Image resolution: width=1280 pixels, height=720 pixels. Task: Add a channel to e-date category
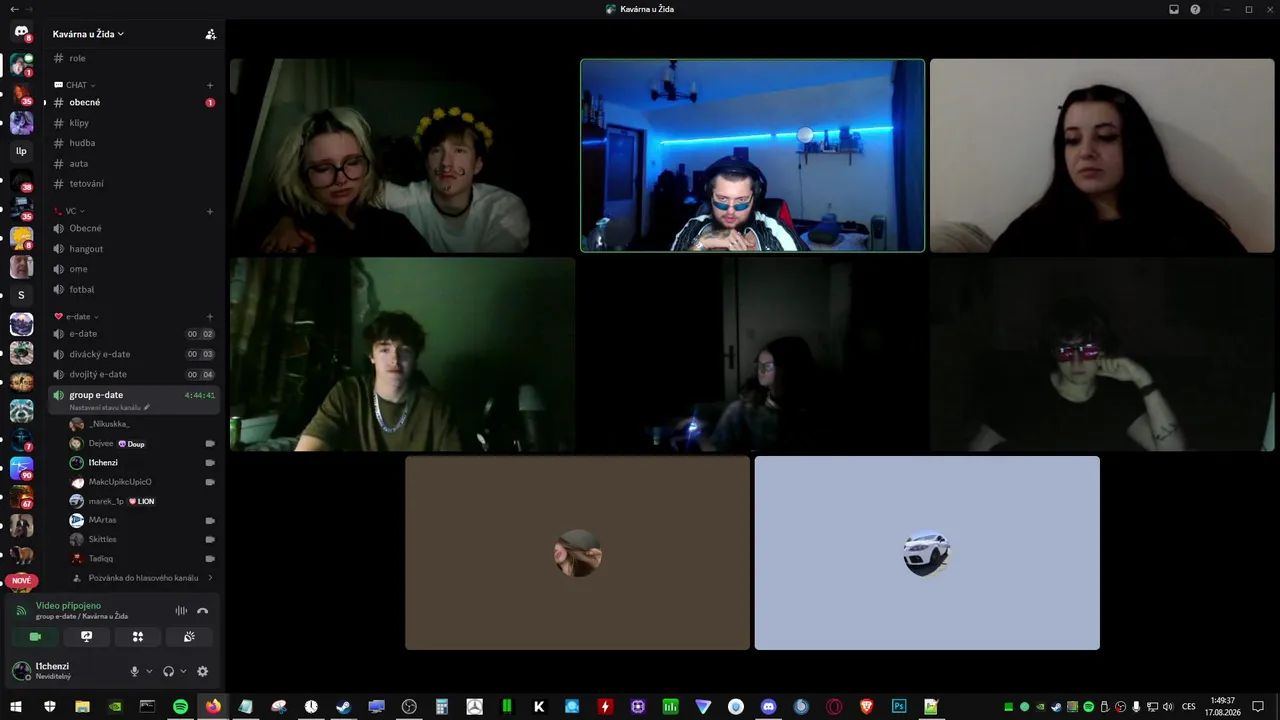coord(210,316)
